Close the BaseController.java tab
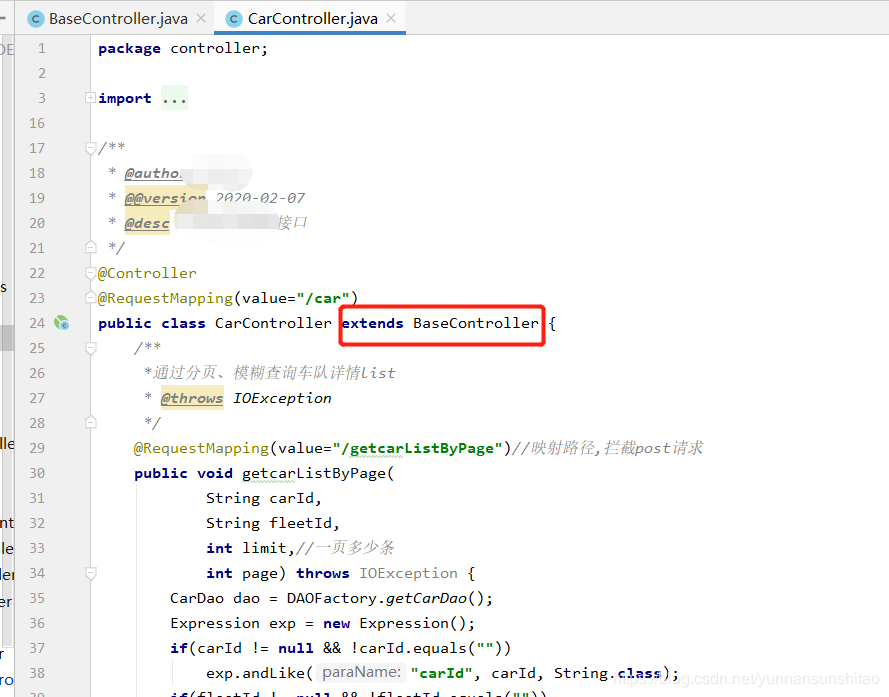Screen dimensions: 889x697 [x=201, y=18]
